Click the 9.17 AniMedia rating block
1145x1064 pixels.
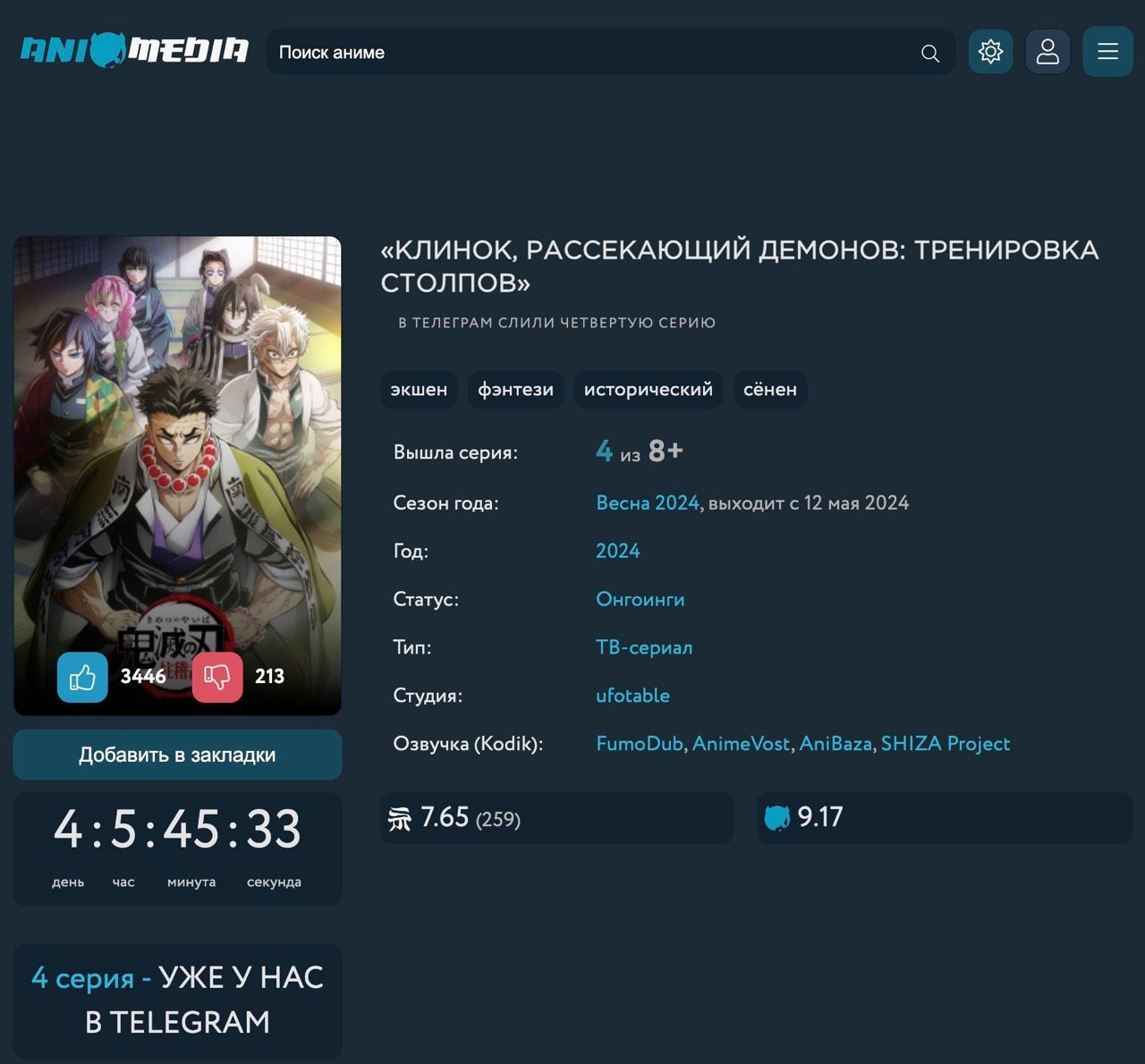pos(945,818)
